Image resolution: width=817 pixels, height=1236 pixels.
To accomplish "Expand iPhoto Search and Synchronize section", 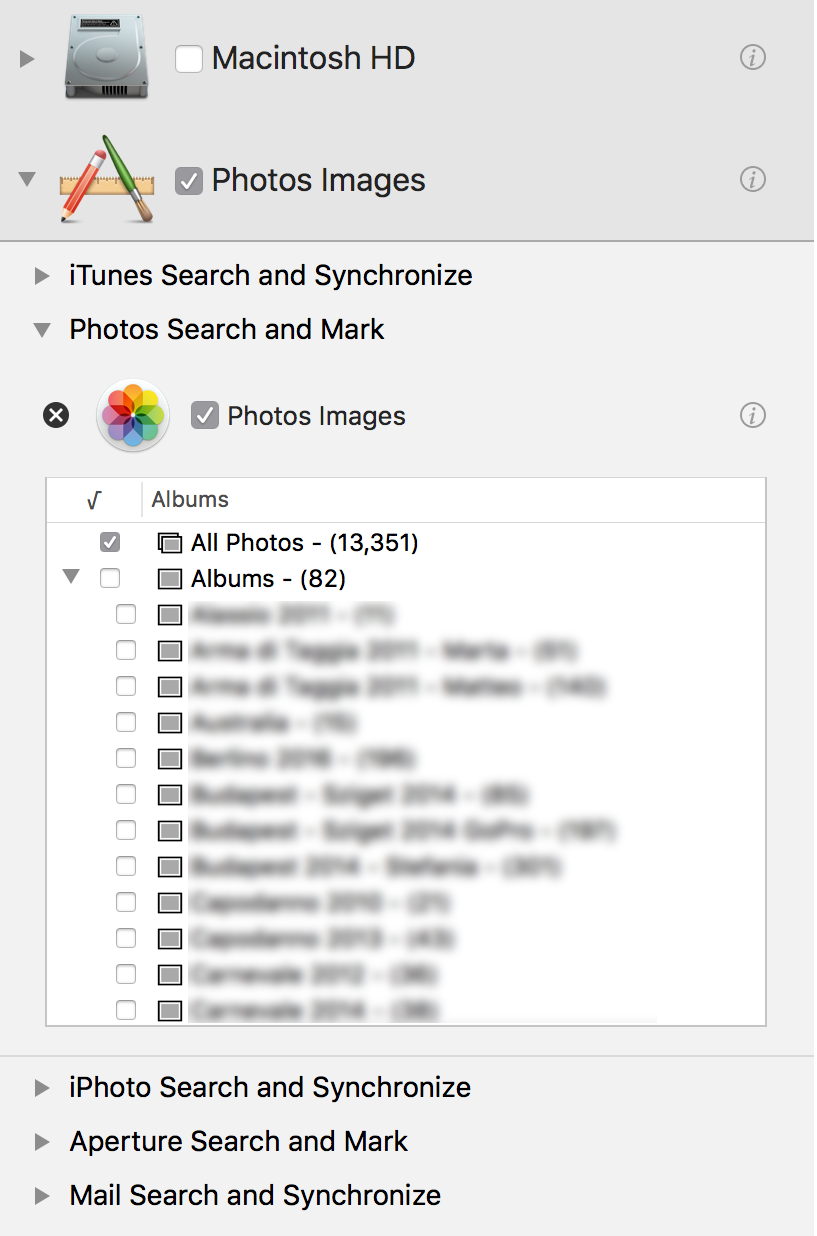I will point(42,1088).
